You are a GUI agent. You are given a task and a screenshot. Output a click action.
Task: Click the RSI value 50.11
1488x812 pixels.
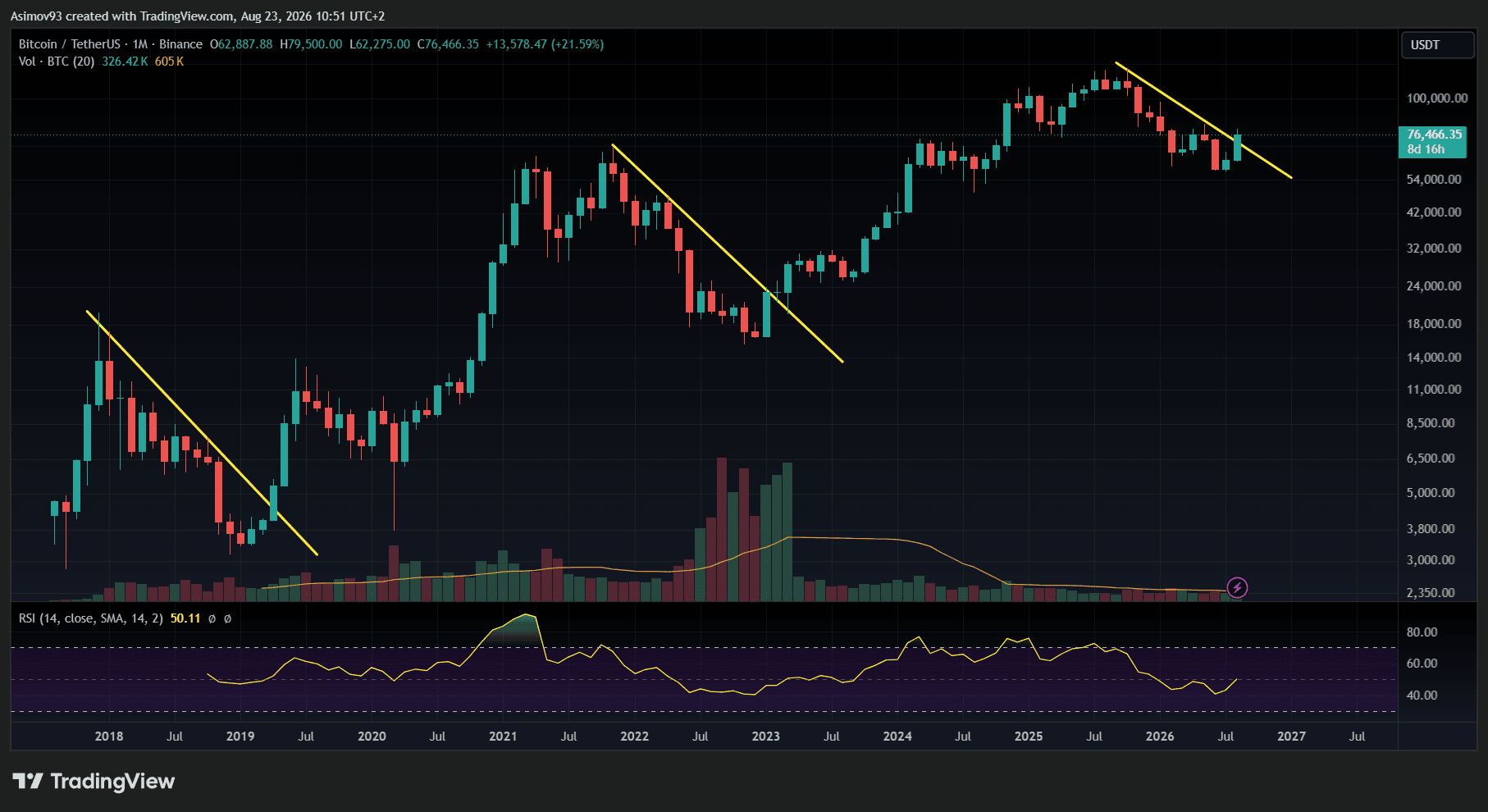185,618
